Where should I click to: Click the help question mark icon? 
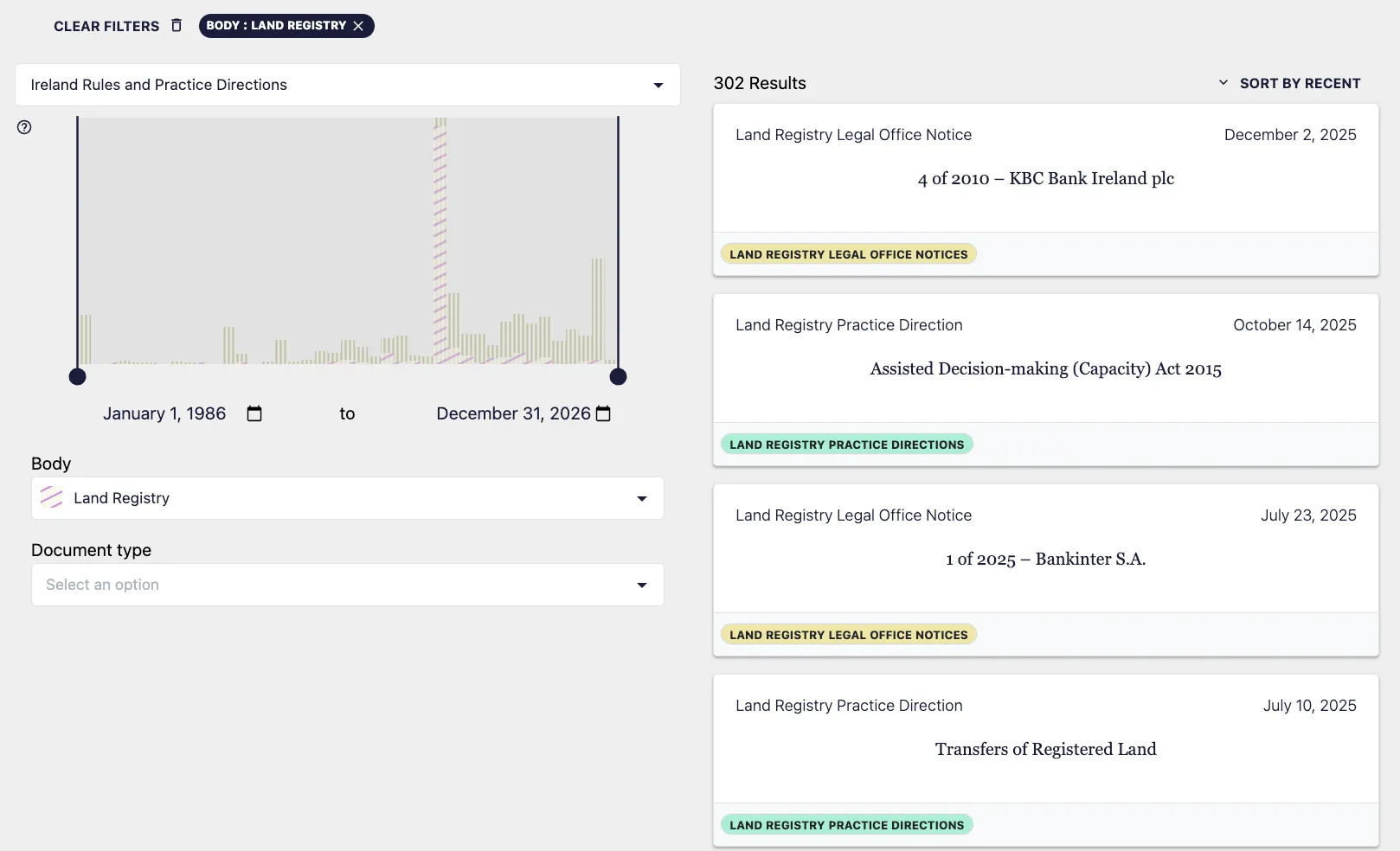(x=24, y=127)
